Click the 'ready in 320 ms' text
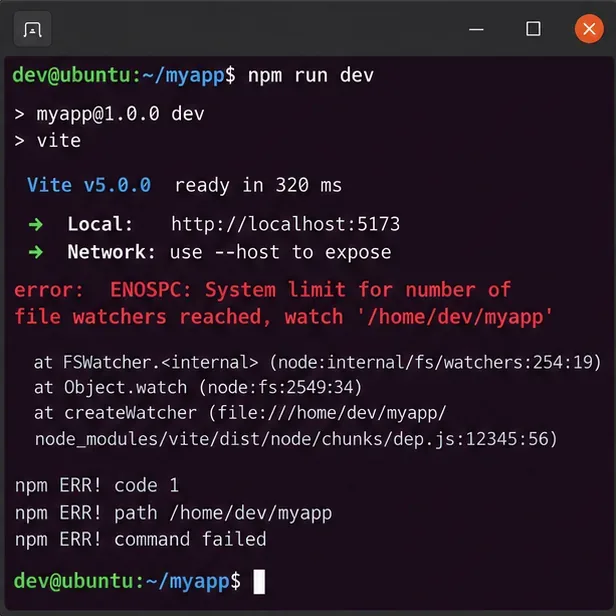Viewport: 616px width, 616px height. 258,185
